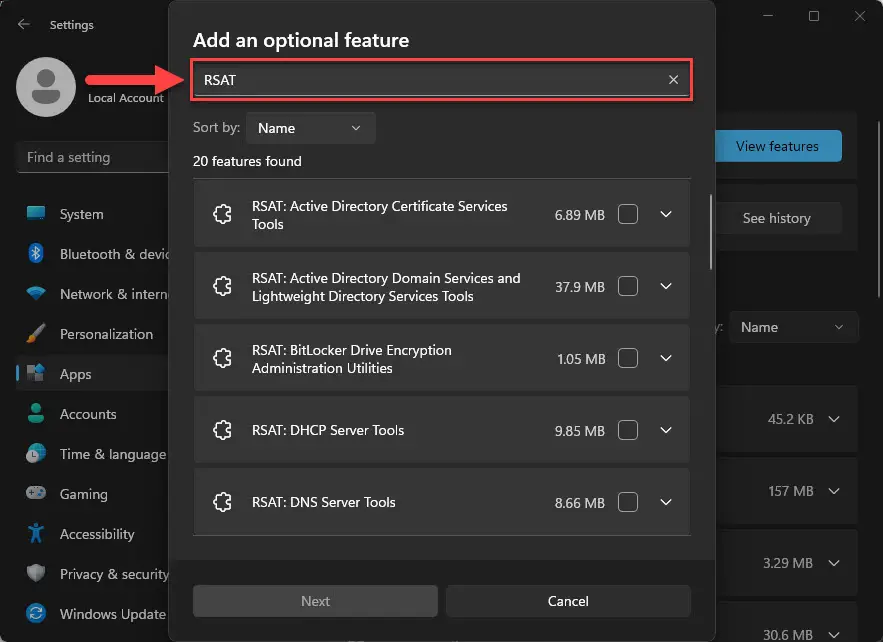This screenshot has width=883, height=642.
Task: Expand DNS Server Tools details
Action: 666,502
